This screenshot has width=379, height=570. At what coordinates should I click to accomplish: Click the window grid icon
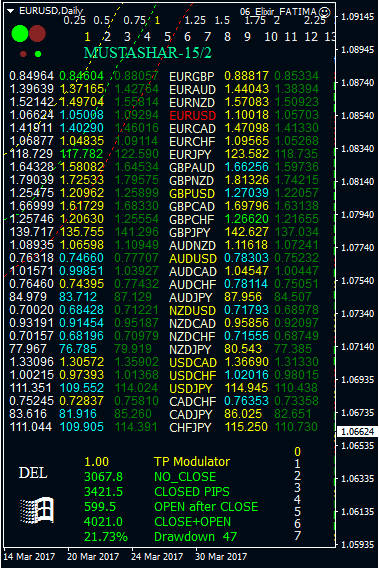(37, 510)
